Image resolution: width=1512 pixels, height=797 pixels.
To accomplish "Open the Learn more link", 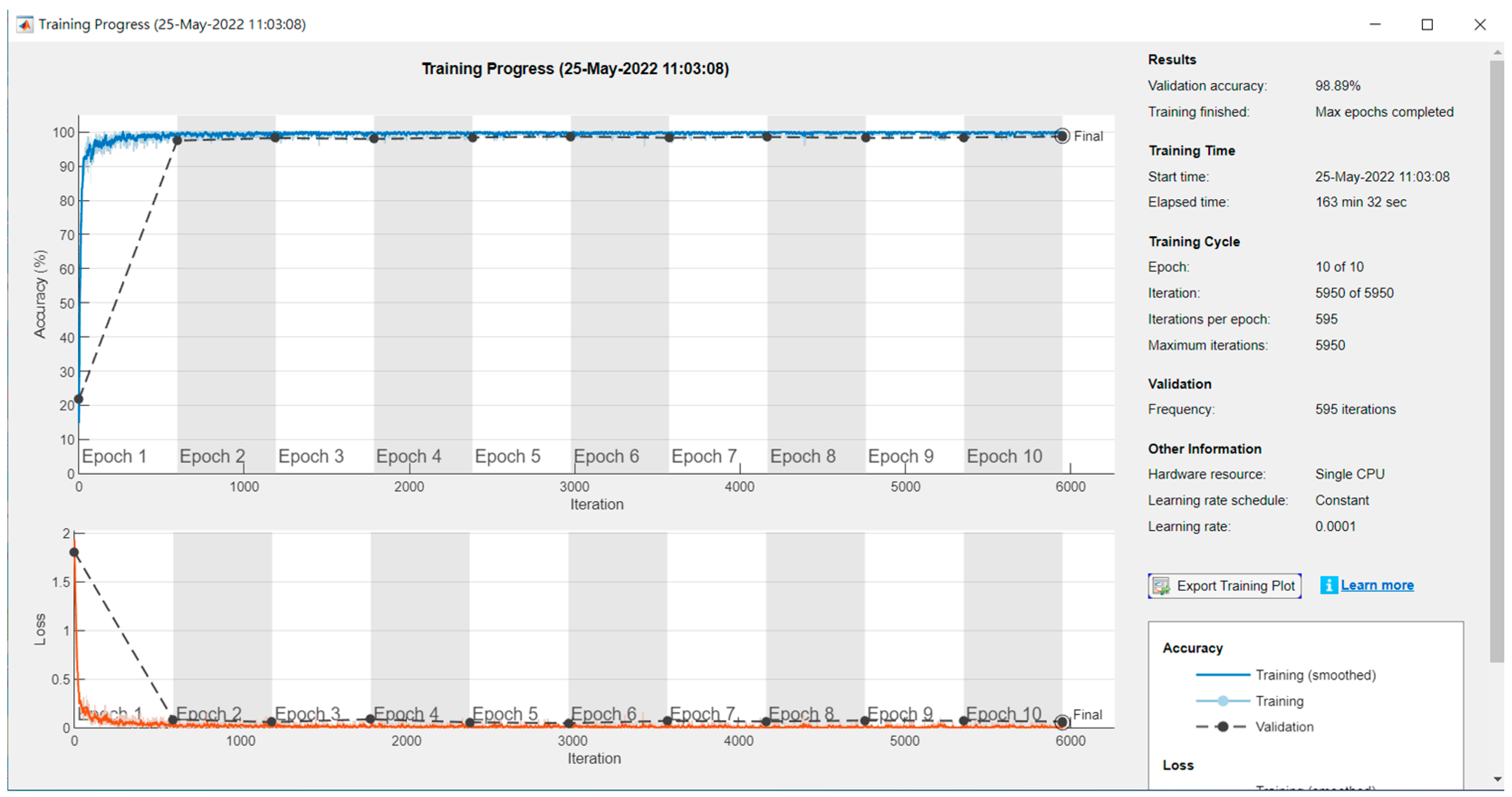I will pyautogui.click(x=1377, y=585).
